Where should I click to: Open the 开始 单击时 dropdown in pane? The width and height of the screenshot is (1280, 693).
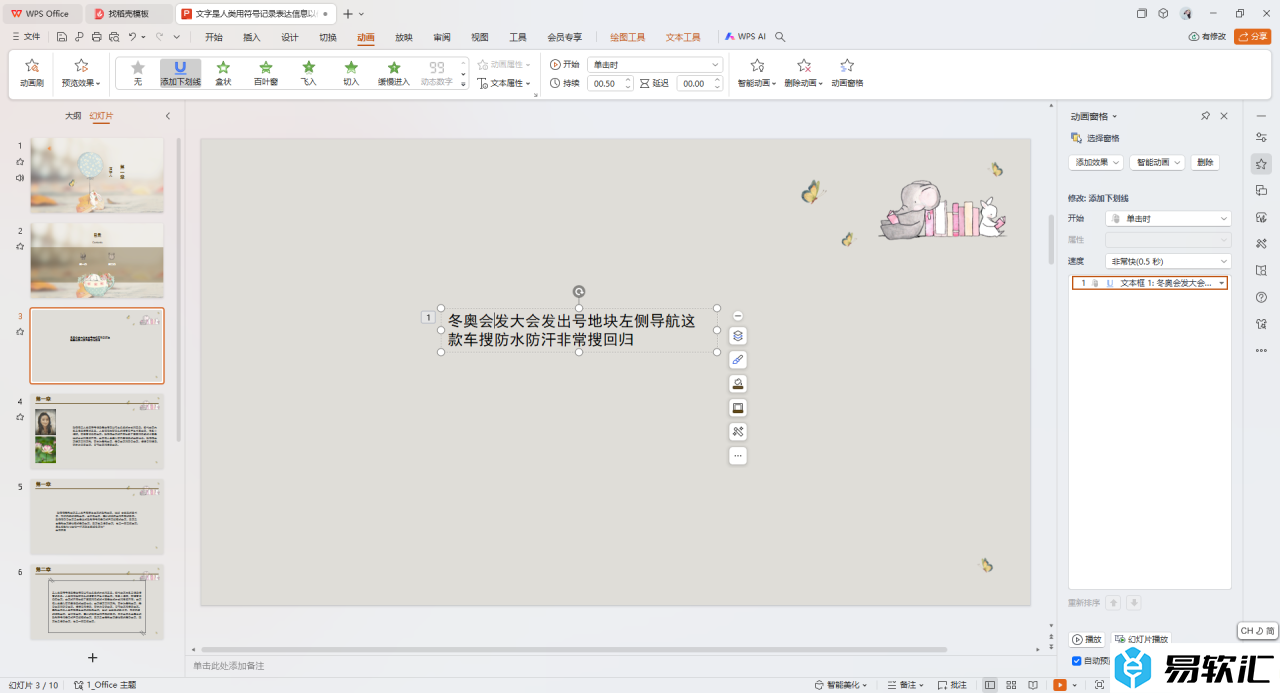[1168, 218]
